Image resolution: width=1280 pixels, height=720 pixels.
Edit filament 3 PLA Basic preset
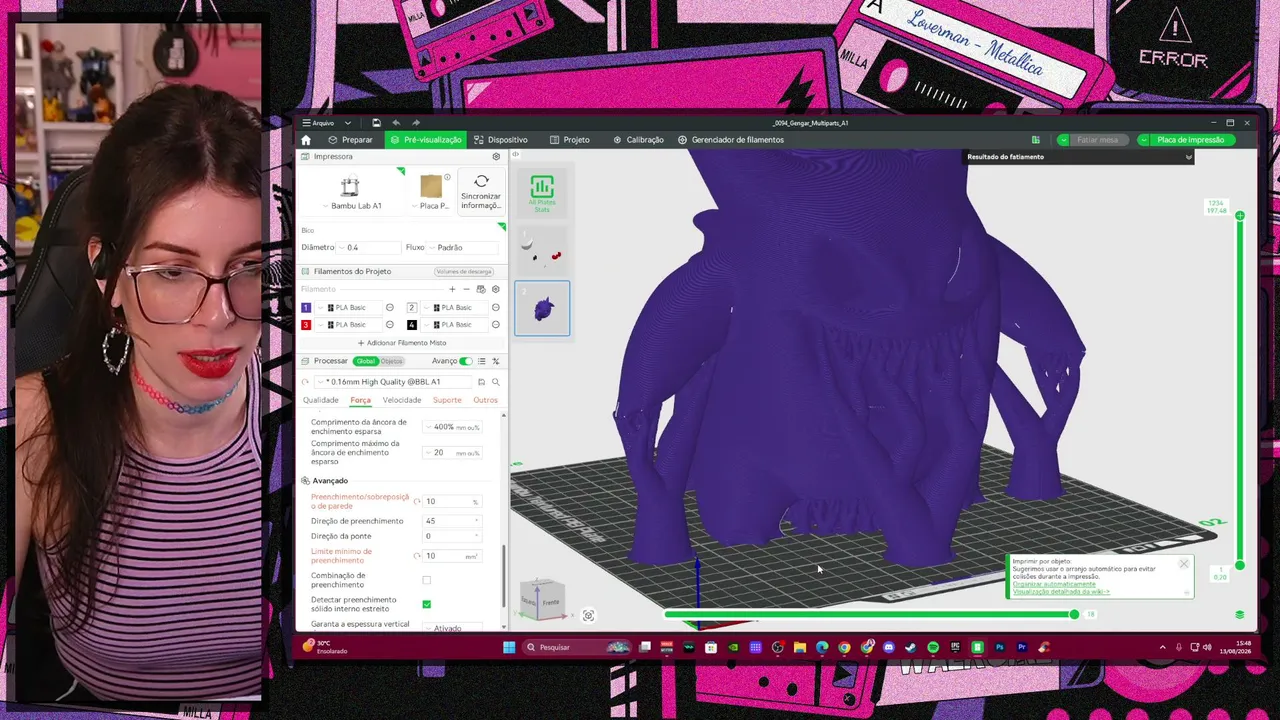(390, 325)
